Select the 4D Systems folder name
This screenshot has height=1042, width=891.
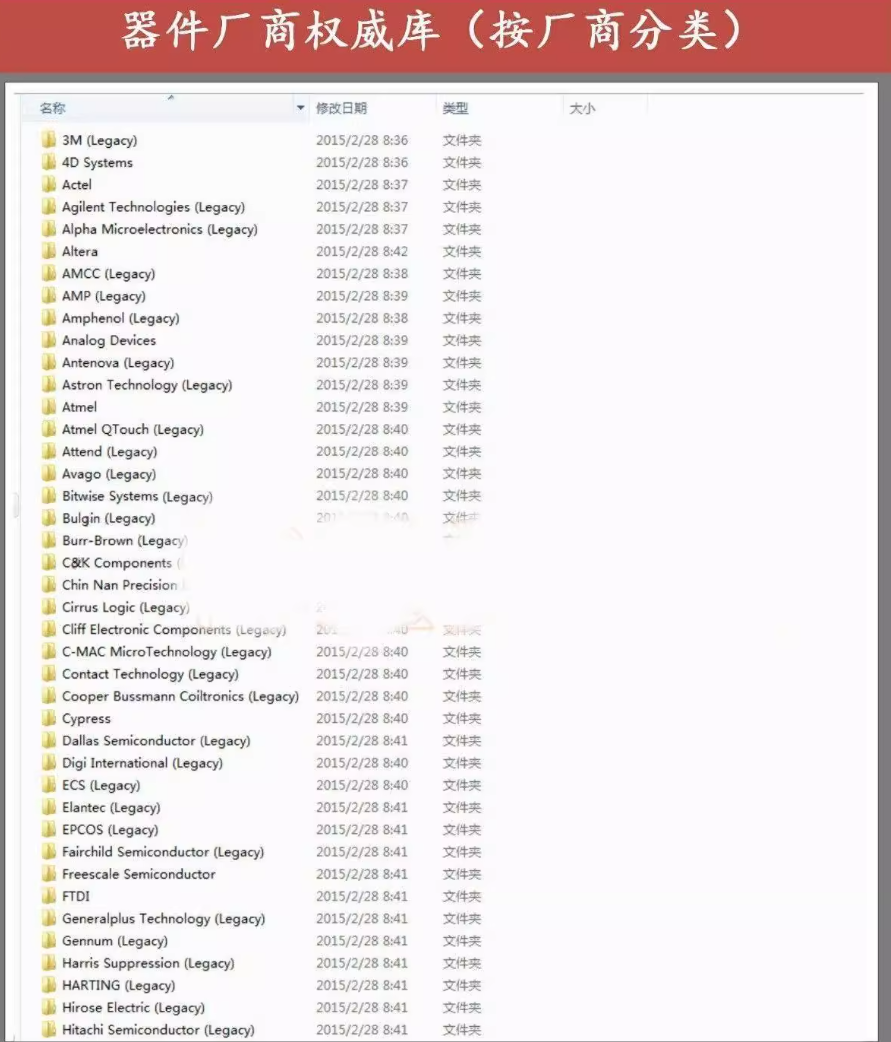click(97, 162)
